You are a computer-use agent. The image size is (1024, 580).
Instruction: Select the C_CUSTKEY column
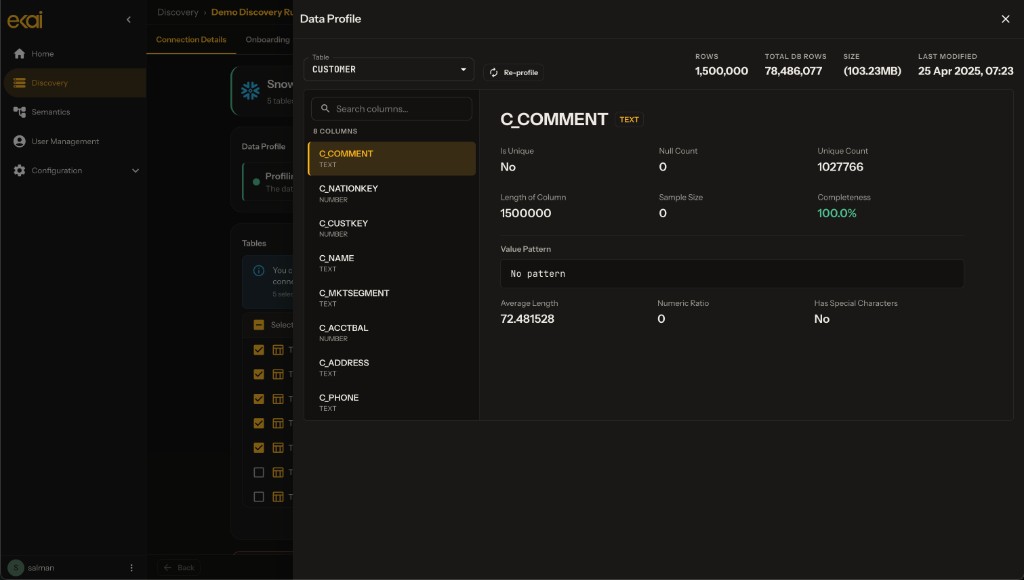pos(391,228)
